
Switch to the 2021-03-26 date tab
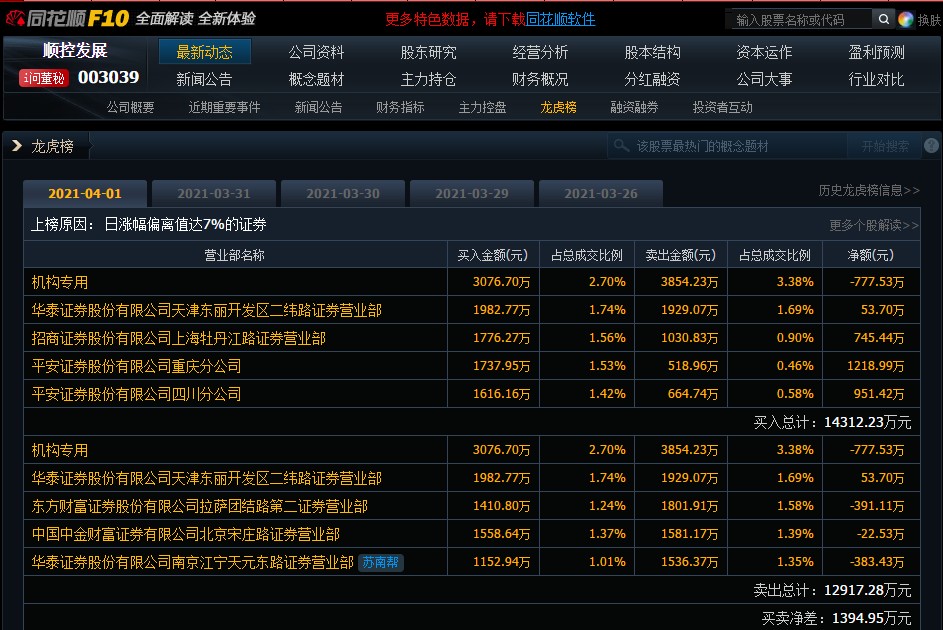[x=601, y=194]
